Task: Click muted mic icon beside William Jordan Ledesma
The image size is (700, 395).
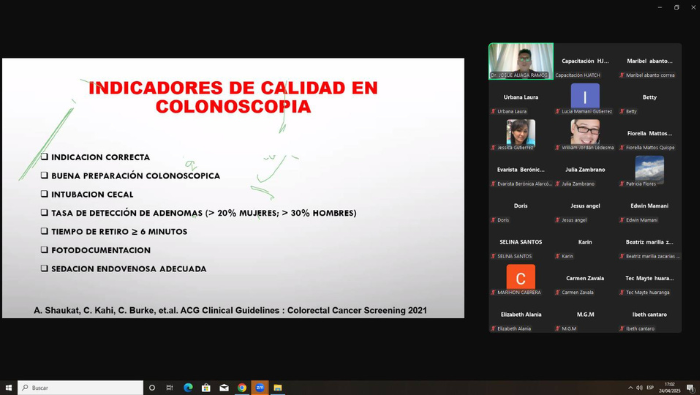Action: click(x=557, y=148)
